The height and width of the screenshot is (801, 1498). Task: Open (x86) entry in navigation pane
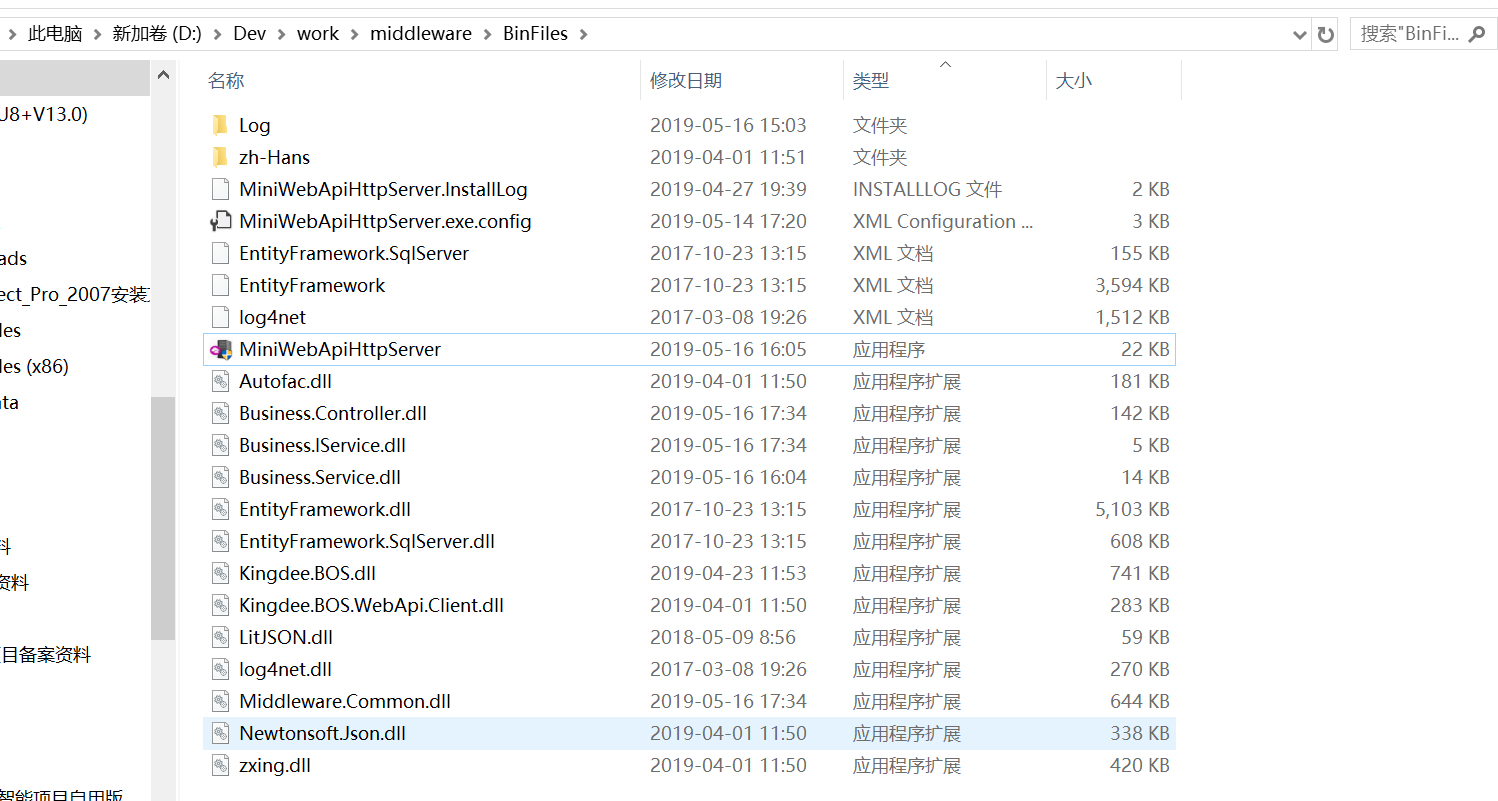click(x=35, y=366)
